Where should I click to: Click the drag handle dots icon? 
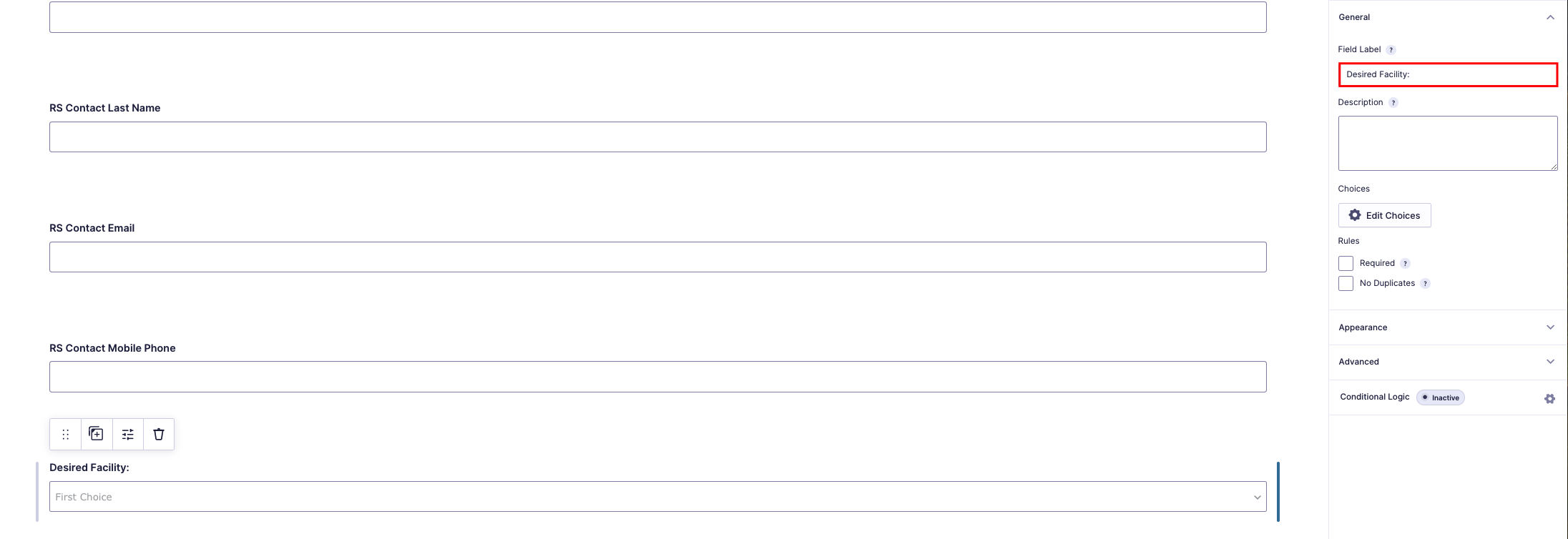pos(65,434)
